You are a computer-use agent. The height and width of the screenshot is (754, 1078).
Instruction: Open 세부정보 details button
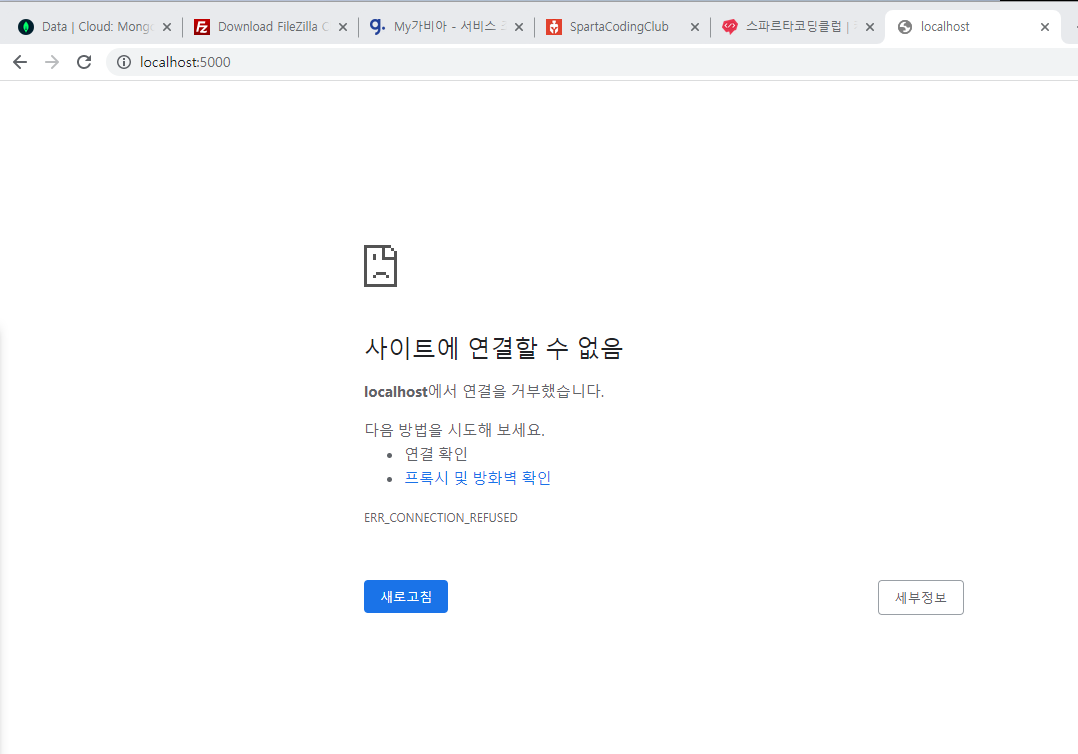[x=921, y=597]
